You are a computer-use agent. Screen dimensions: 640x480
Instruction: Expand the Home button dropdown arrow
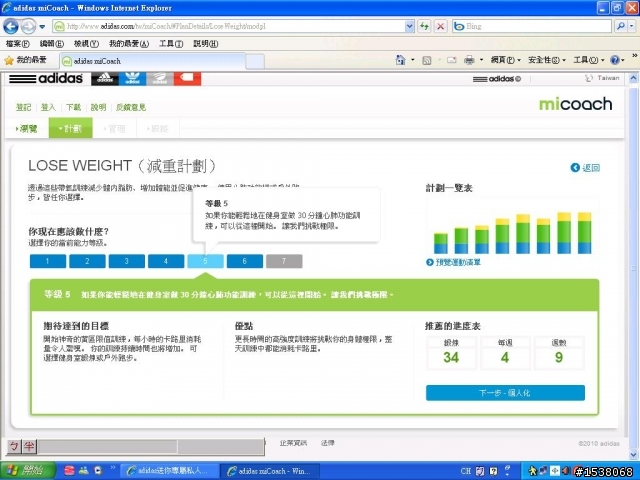413,60
